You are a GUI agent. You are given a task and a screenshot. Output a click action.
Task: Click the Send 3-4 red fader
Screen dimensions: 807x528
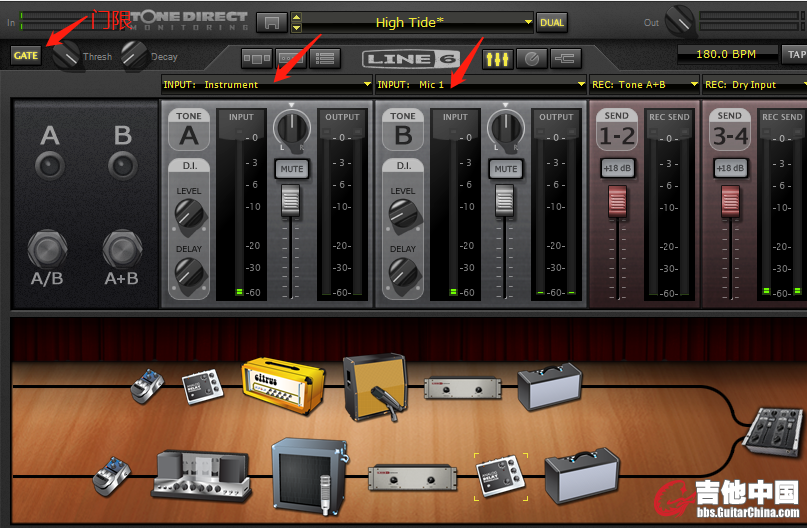click(x=730, y=202)
